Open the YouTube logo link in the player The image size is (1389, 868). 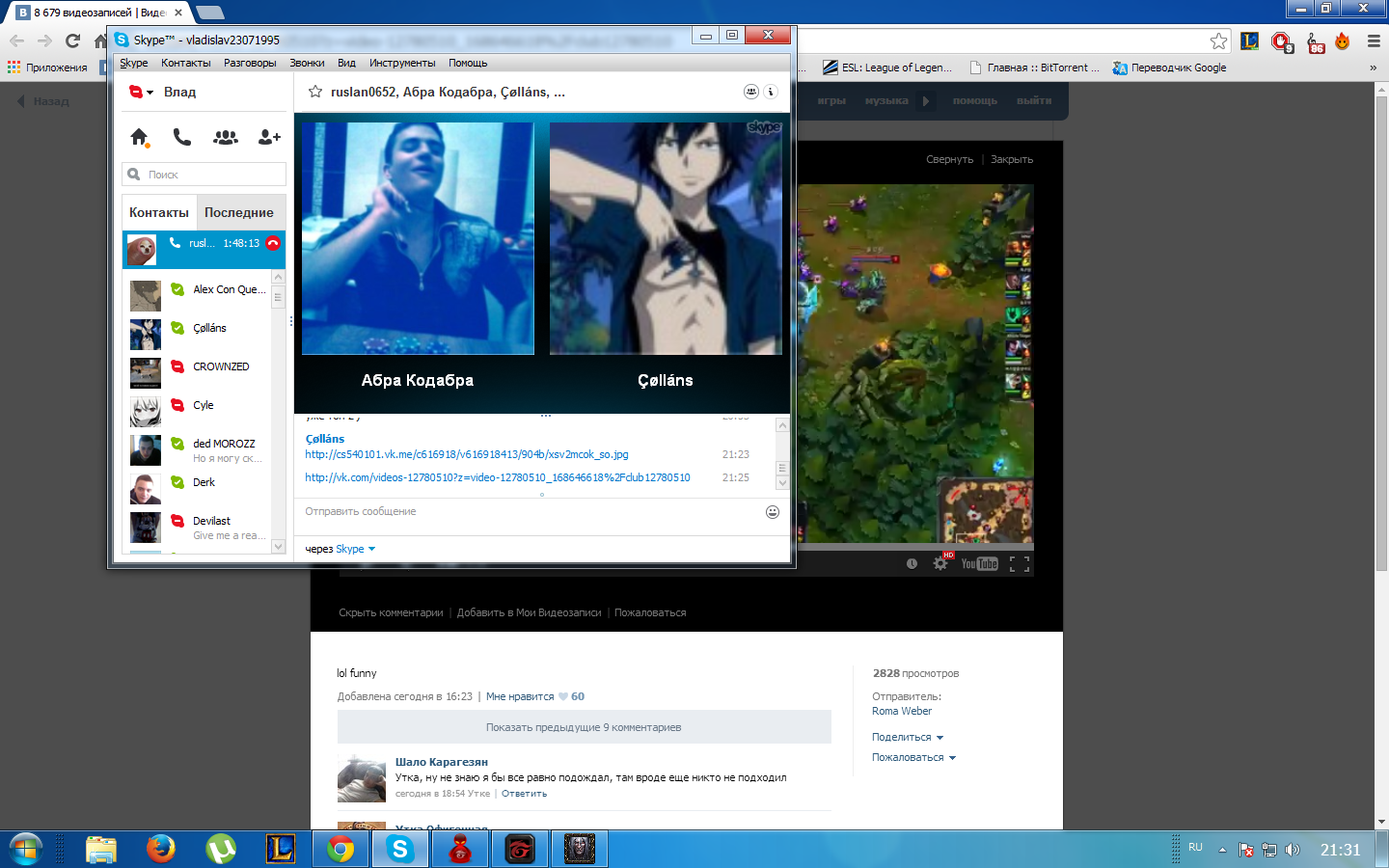click(x=980, y=564)
